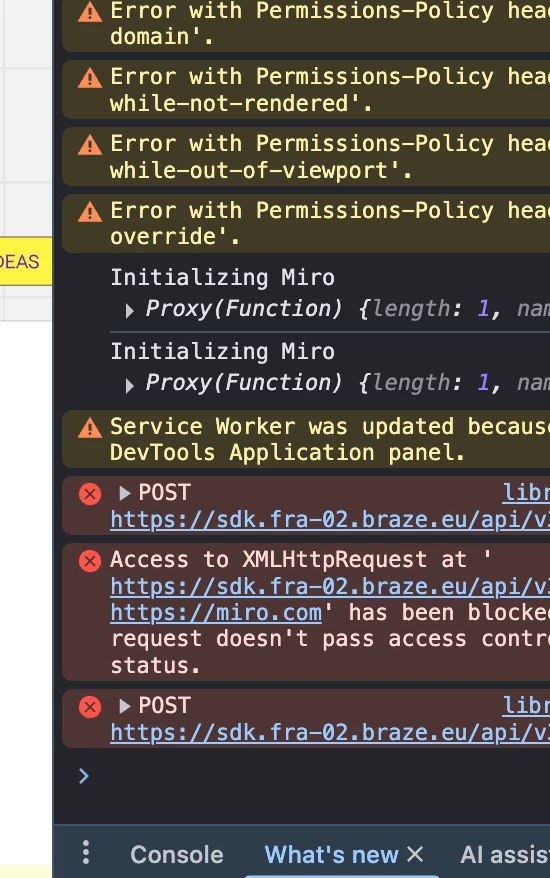Click the console prompt chevron
550x878 pixels.
pyautogui.click(x=84, y=776)
